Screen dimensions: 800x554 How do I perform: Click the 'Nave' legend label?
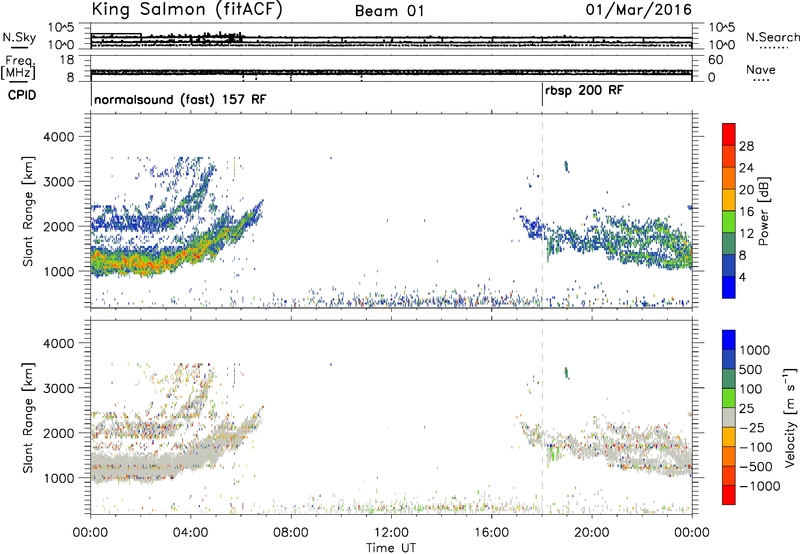(x=761, y=69)
